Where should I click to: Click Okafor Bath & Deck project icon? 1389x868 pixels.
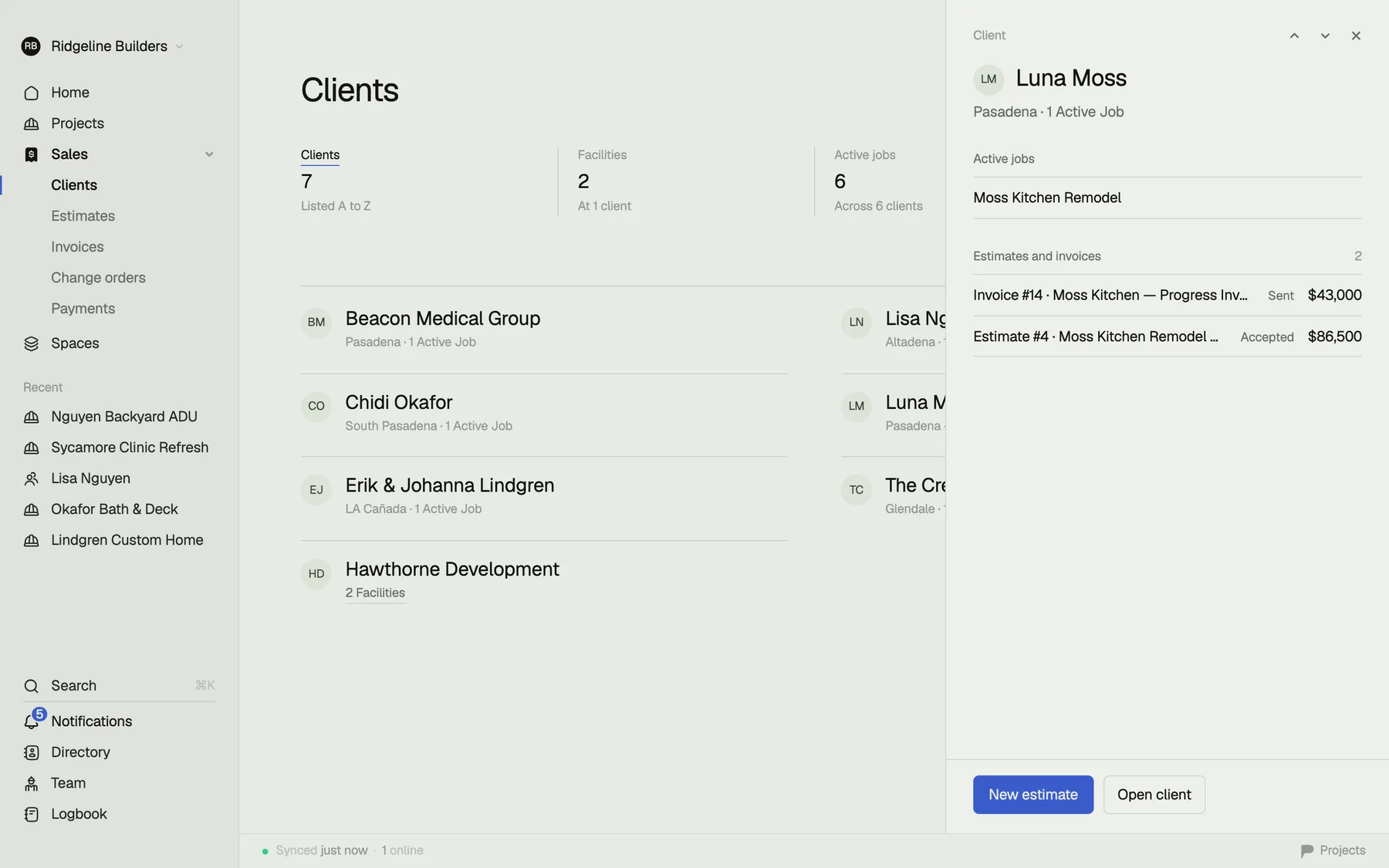31,509
